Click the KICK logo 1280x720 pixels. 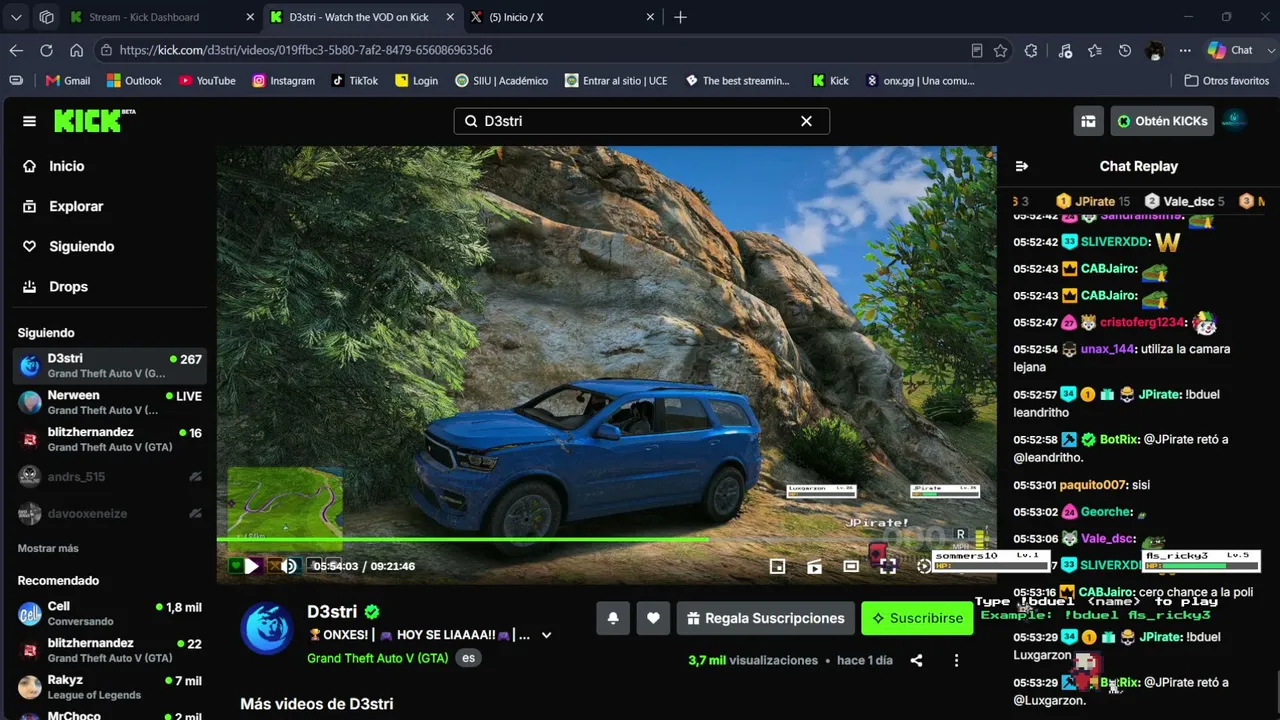94,120
